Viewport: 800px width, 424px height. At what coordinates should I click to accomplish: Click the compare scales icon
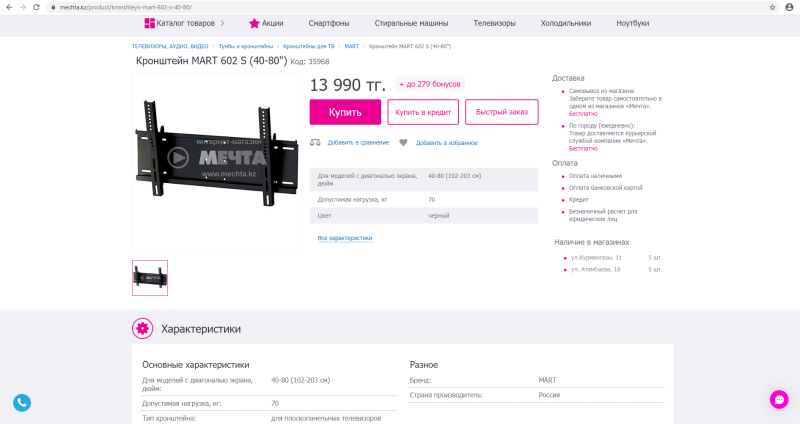pyautogui.click(x=315, y=142)
